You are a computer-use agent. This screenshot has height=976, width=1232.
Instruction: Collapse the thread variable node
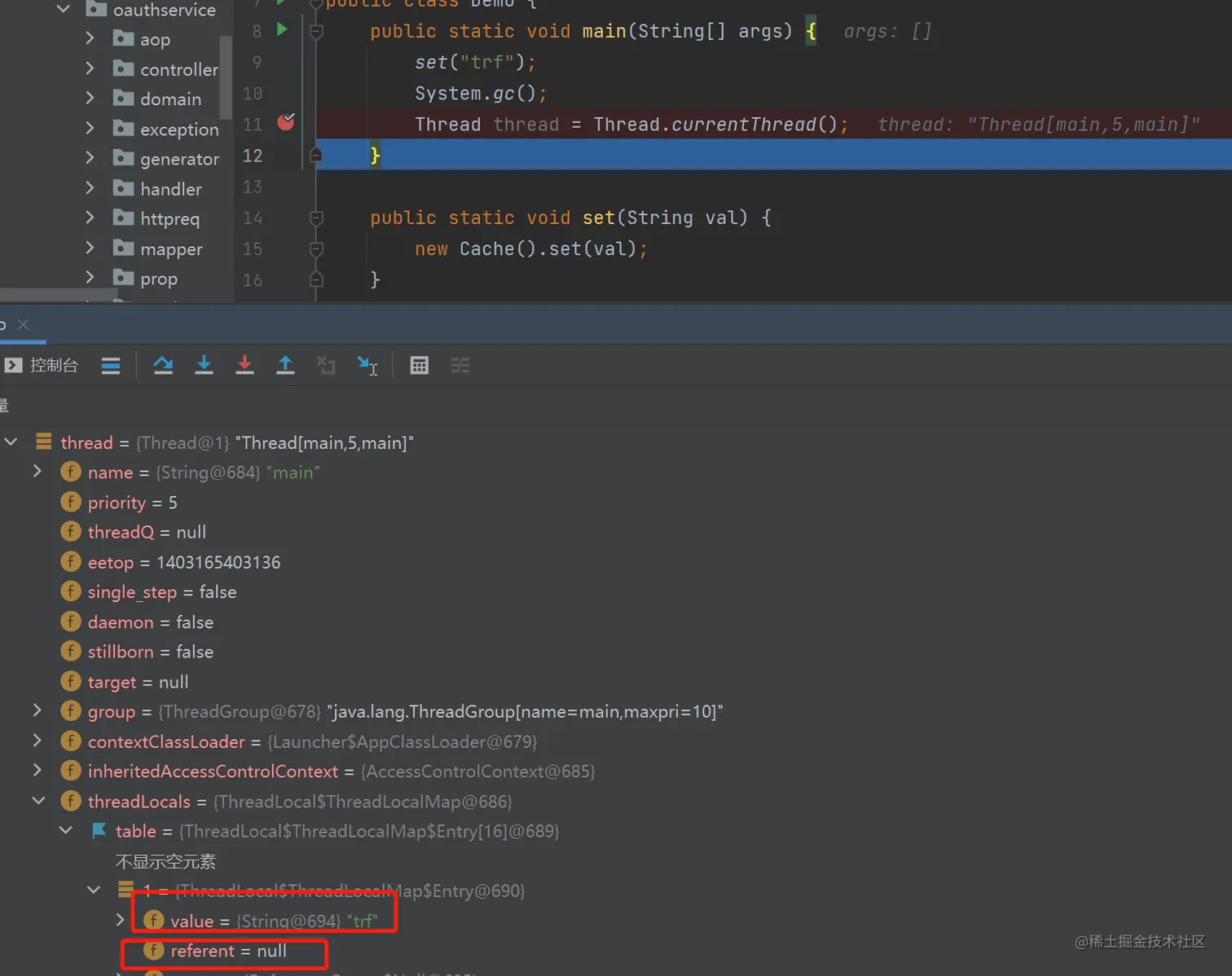point(11,442)
